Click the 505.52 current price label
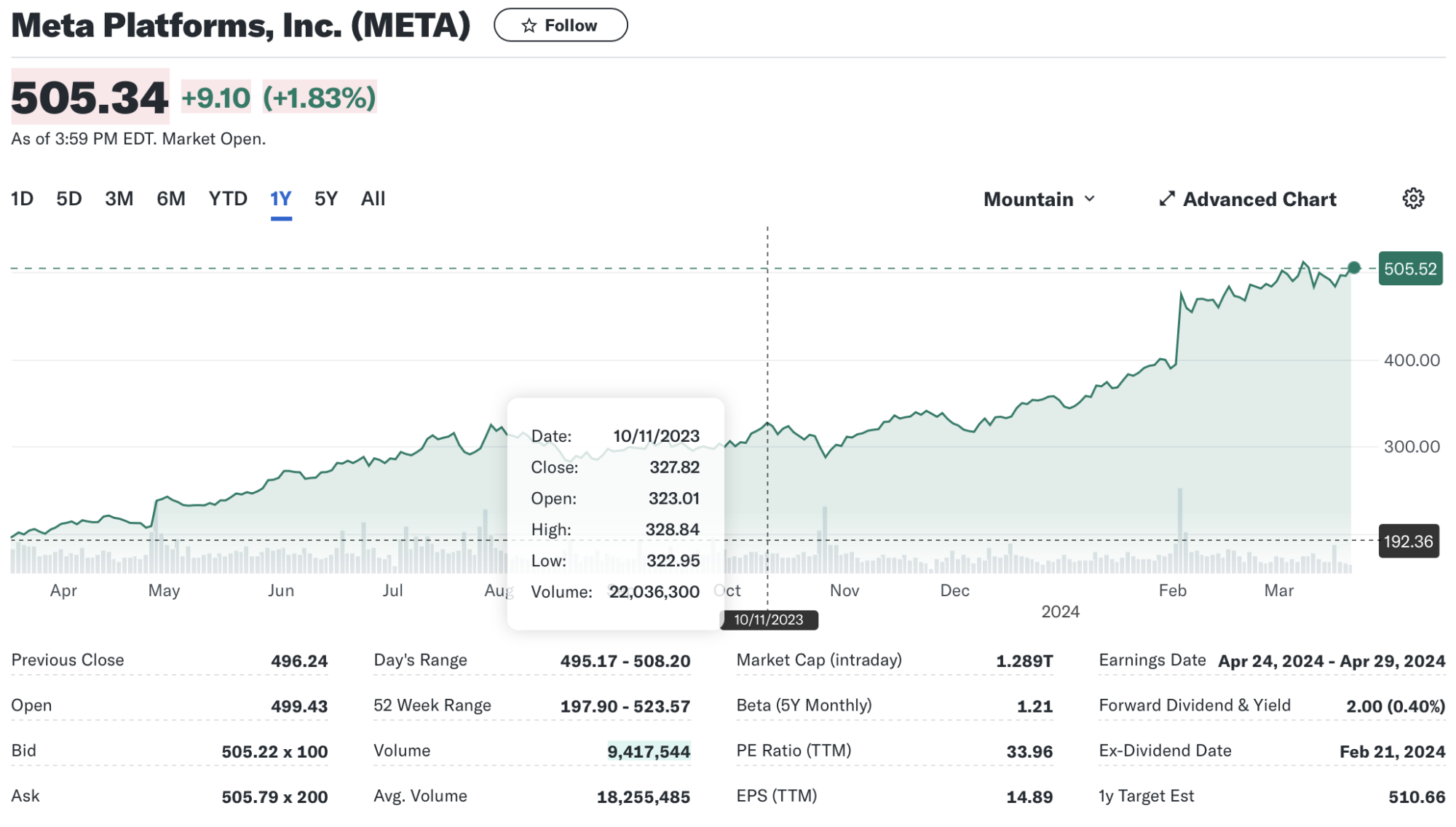Viewport: 1456px width, 827px height. click(1409, 269)
